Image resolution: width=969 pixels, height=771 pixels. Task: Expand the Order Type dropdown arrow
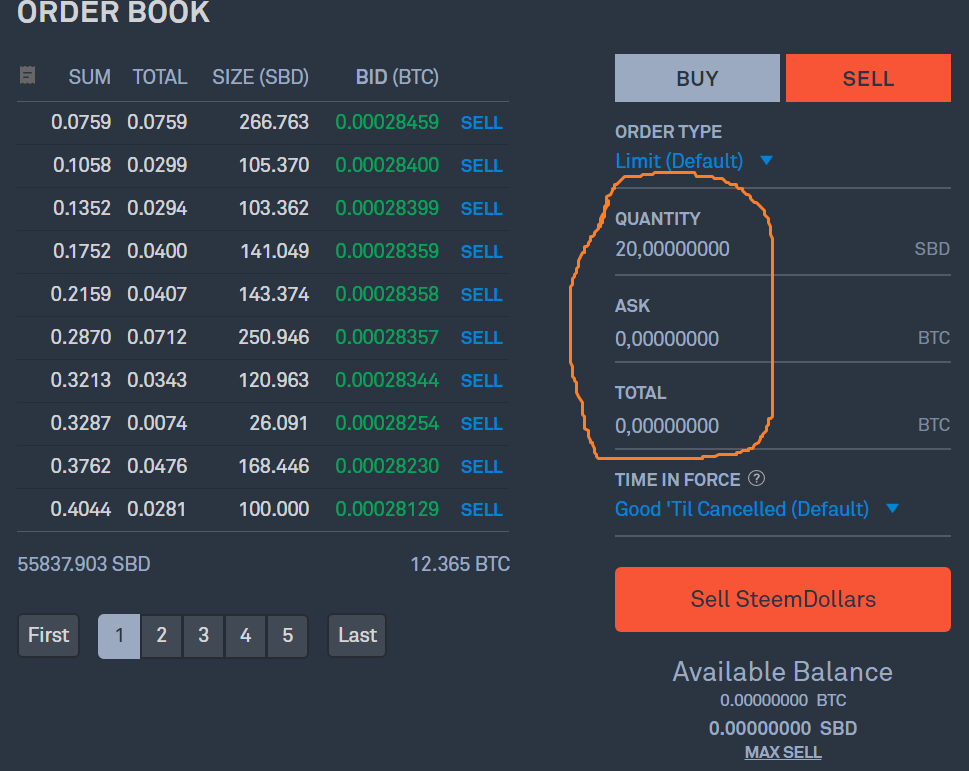[766, 161]
